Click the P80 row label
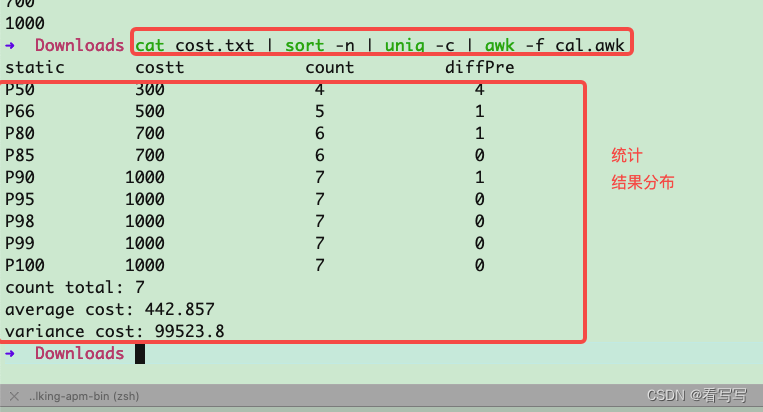Image resolution: width=763 pixels, height=412 pixels. [19, 133]
